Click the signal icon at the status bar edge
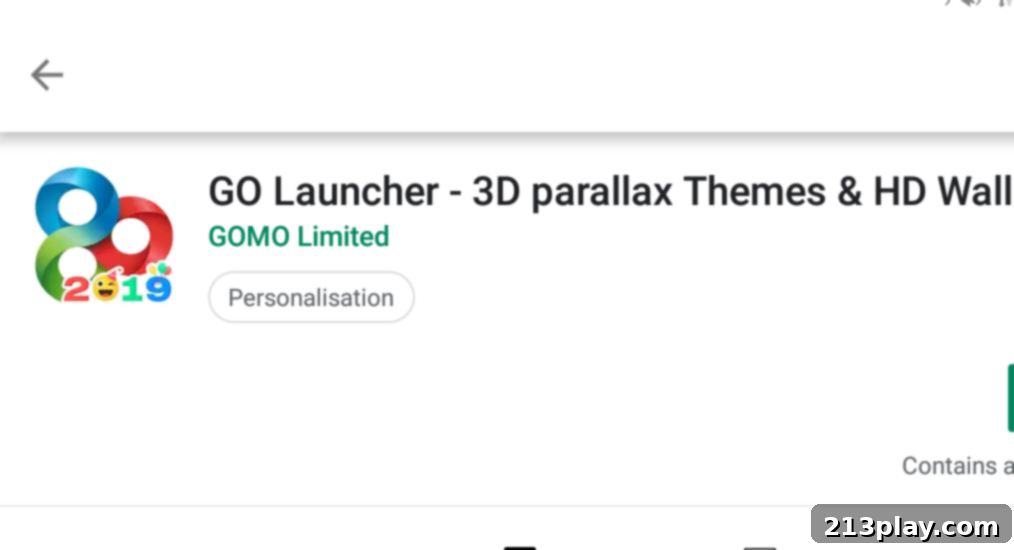The width and height of the screenshot is (1014, 550). pyautogui.click(x=1003, y=3)
